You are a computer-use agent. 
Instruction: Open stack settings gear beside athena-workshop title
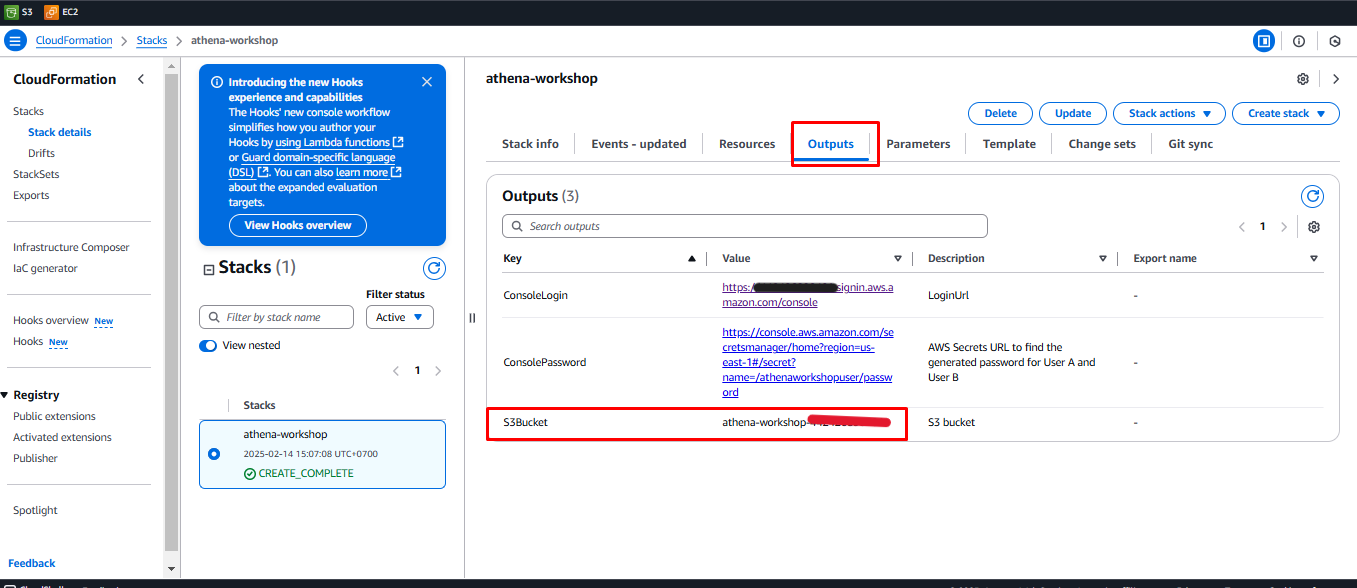tap(1302, 79)
